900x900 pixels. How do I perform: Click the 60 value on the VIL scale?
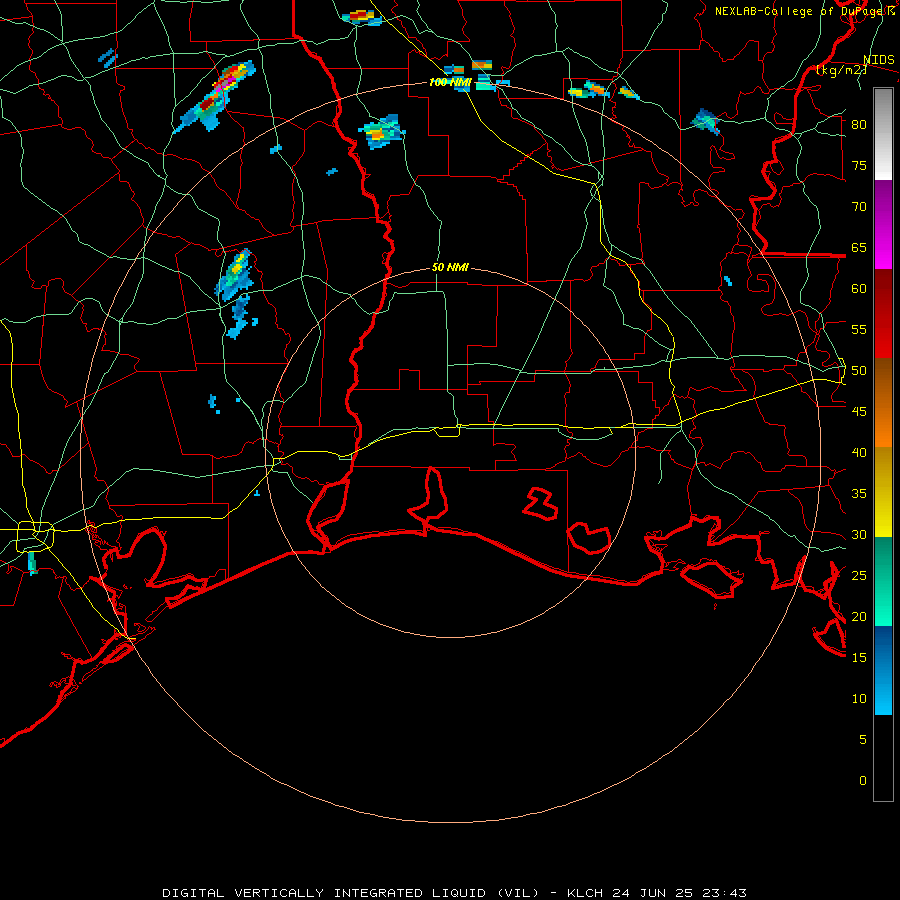click(x=859, y=289)
